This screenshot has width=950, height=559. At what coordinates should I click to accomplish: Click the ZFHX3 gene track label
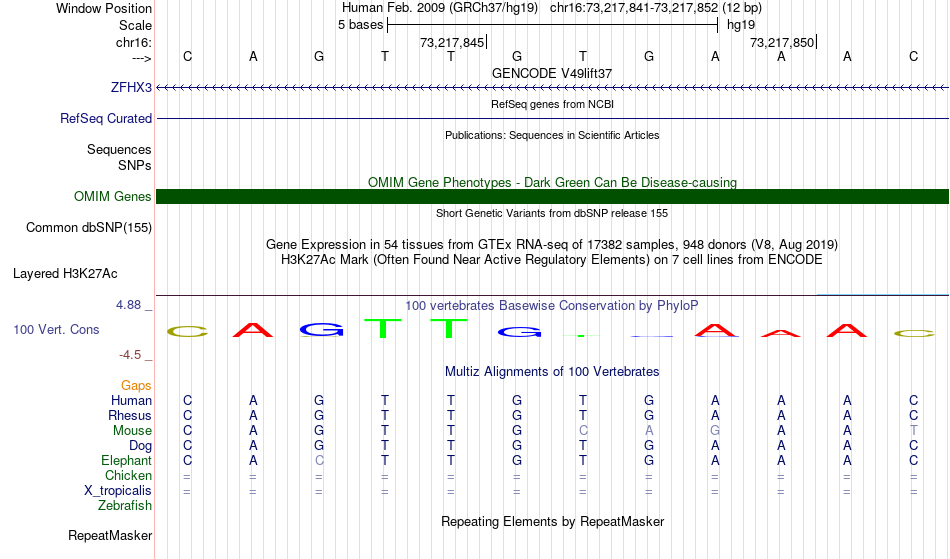click(x=131, y=87)
